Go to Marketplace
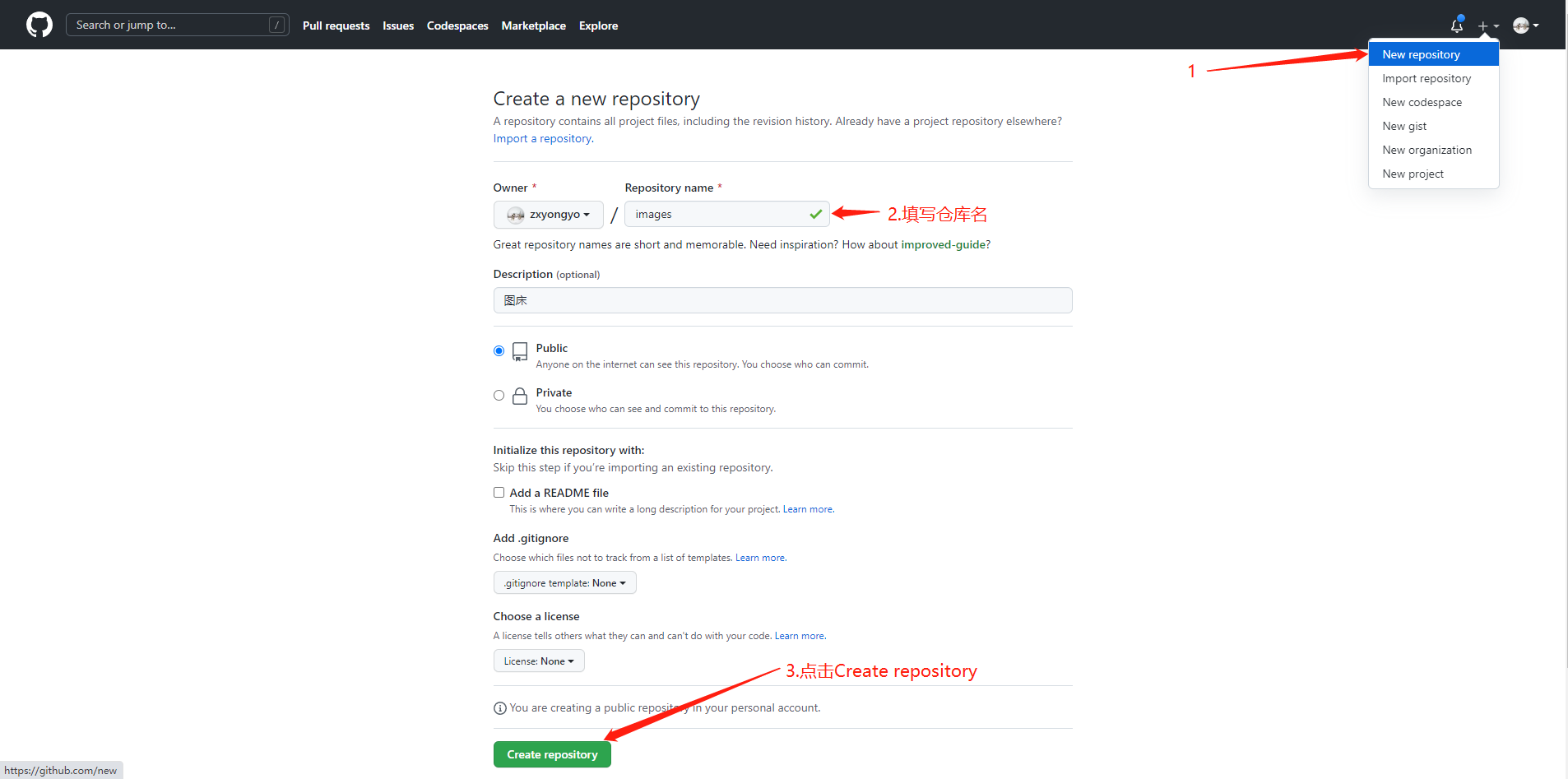 (533, 26)
